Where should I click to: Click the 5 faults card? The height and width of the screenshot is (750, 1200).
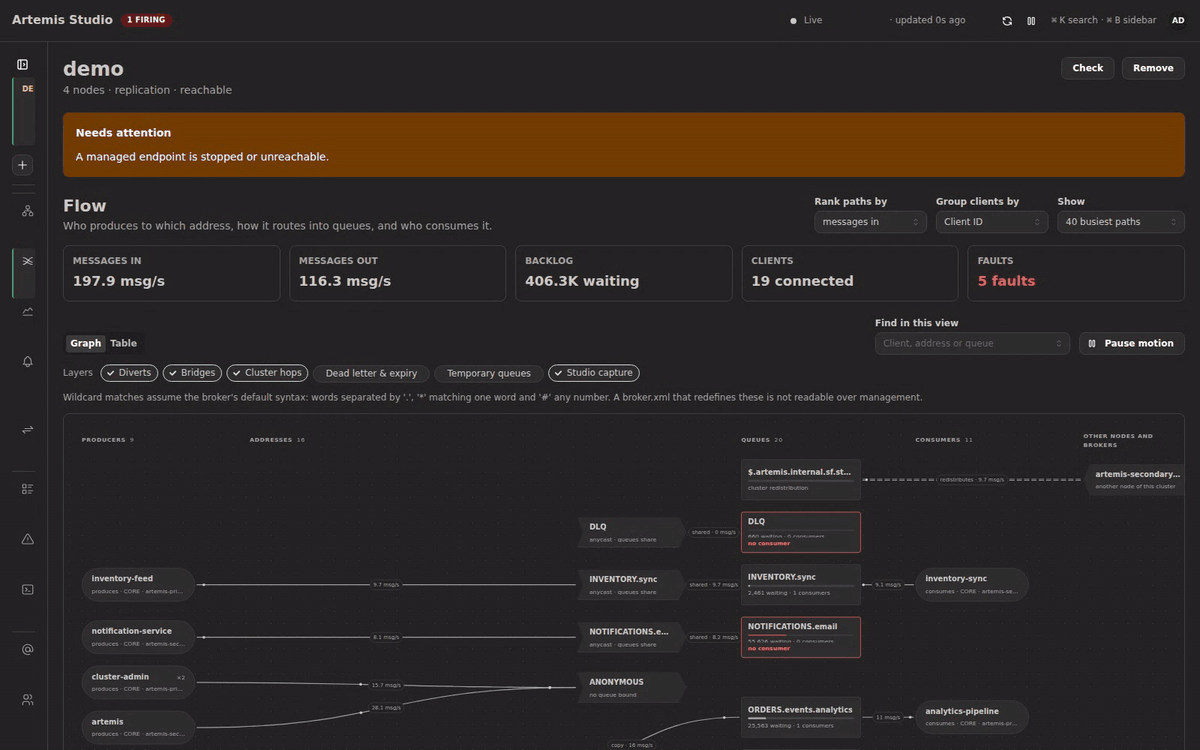[x=1076, y=273]
